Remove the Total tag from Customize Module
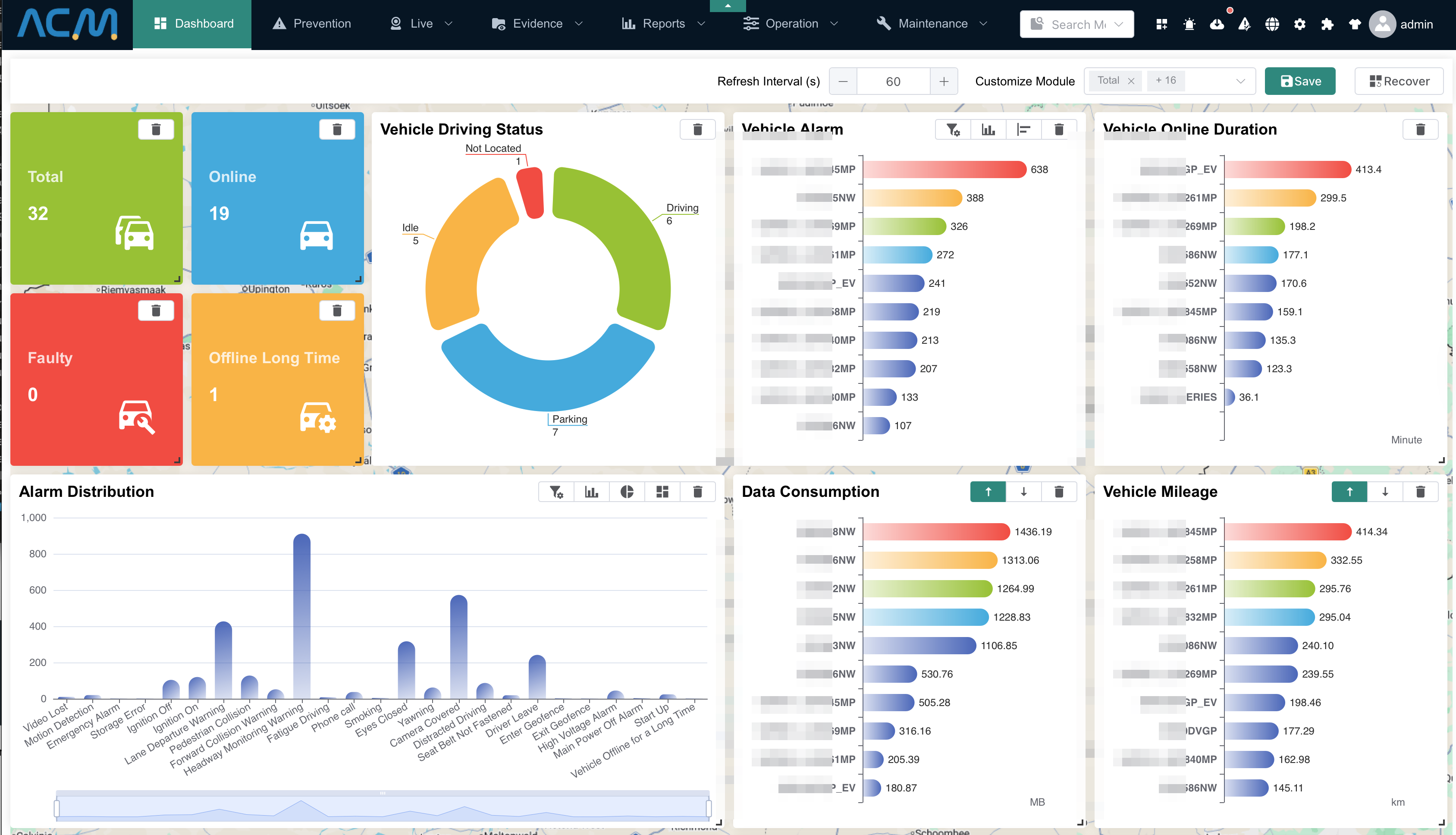This screenshot has width=1456, height=835. (1131, 81)
